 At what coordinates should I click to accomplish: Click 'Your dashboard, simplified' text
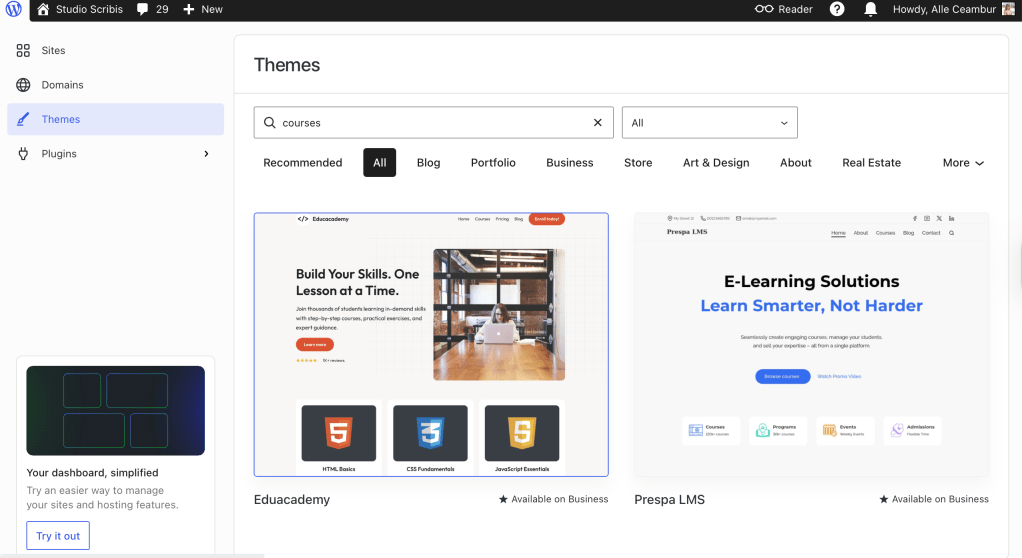(93, 473)
